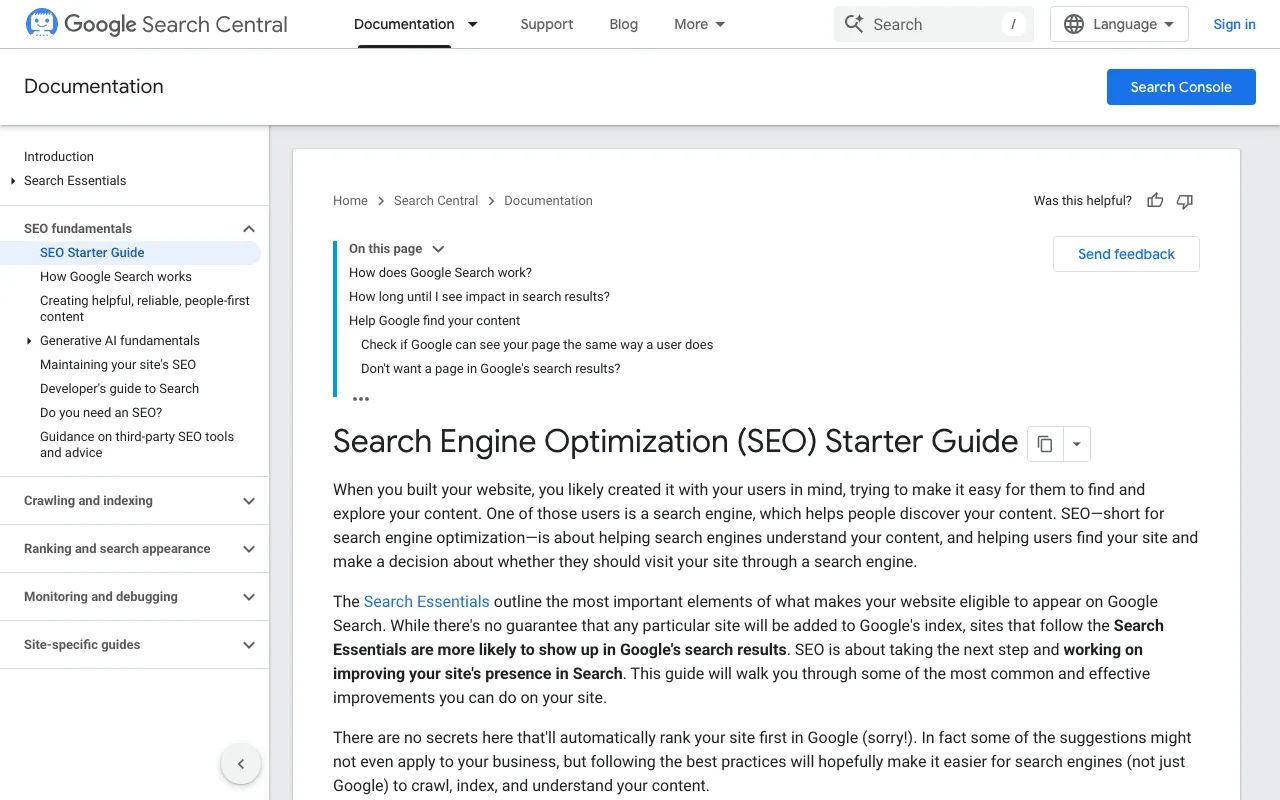Expand Monitoring and debugging section

[249, 597]
